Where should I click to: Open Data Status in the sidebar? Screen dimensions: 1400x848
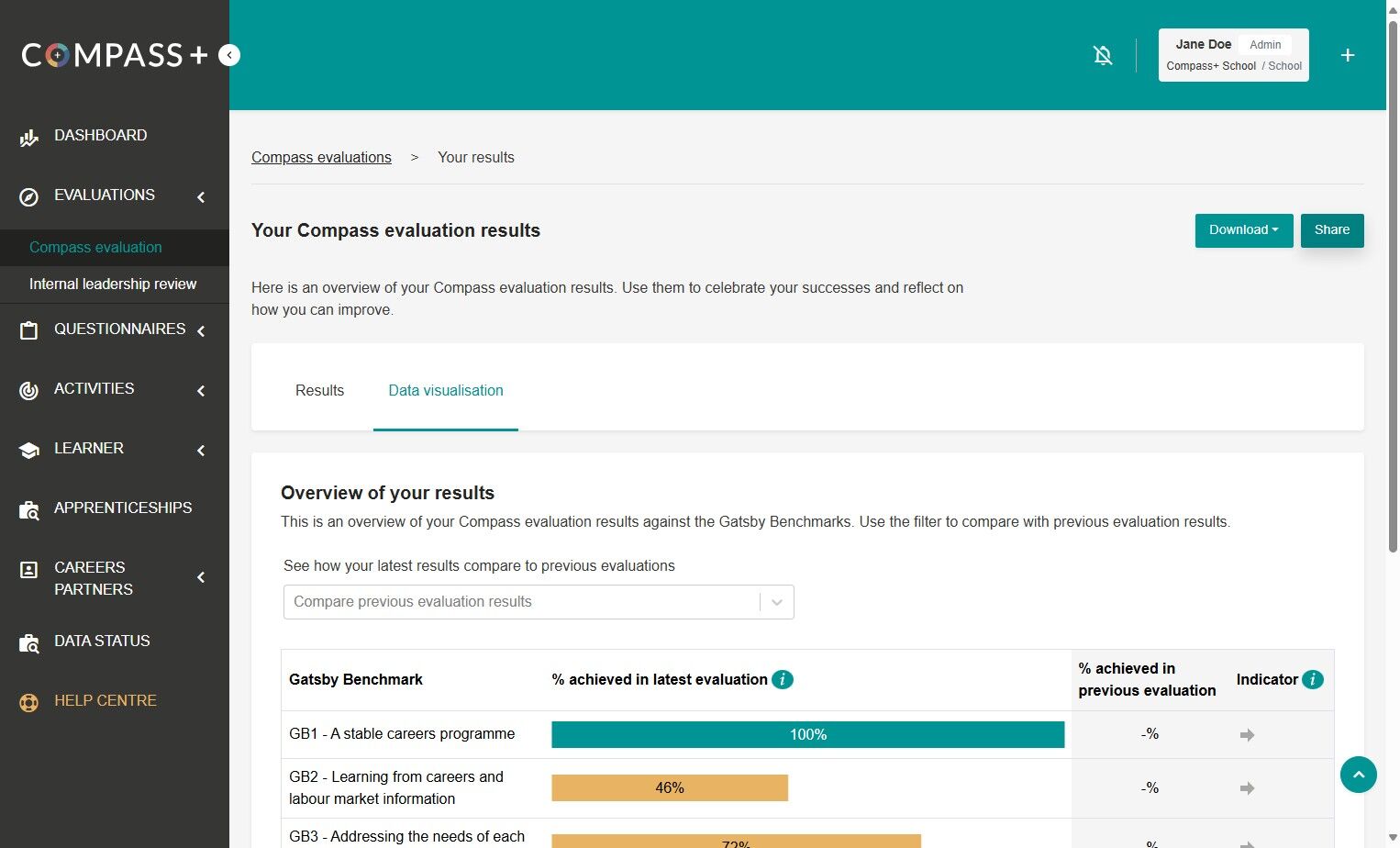pyautogui.click(x=102, y=641)
